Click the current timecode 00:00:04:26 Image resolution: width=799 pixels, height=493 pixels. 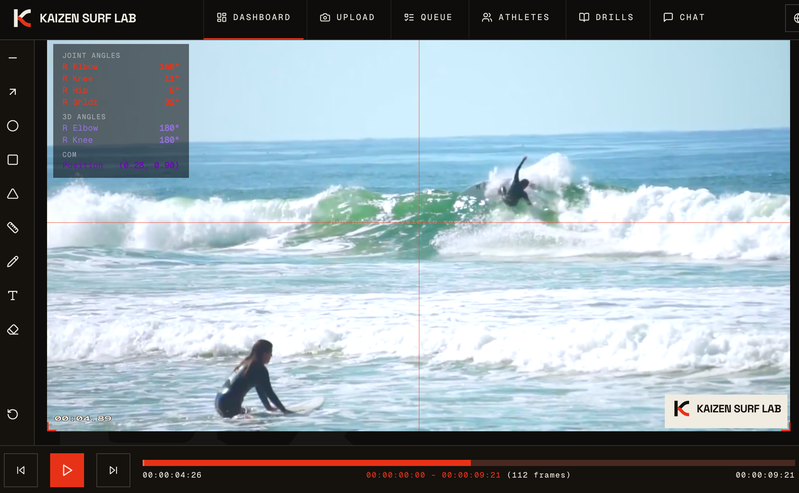[172, 475]
